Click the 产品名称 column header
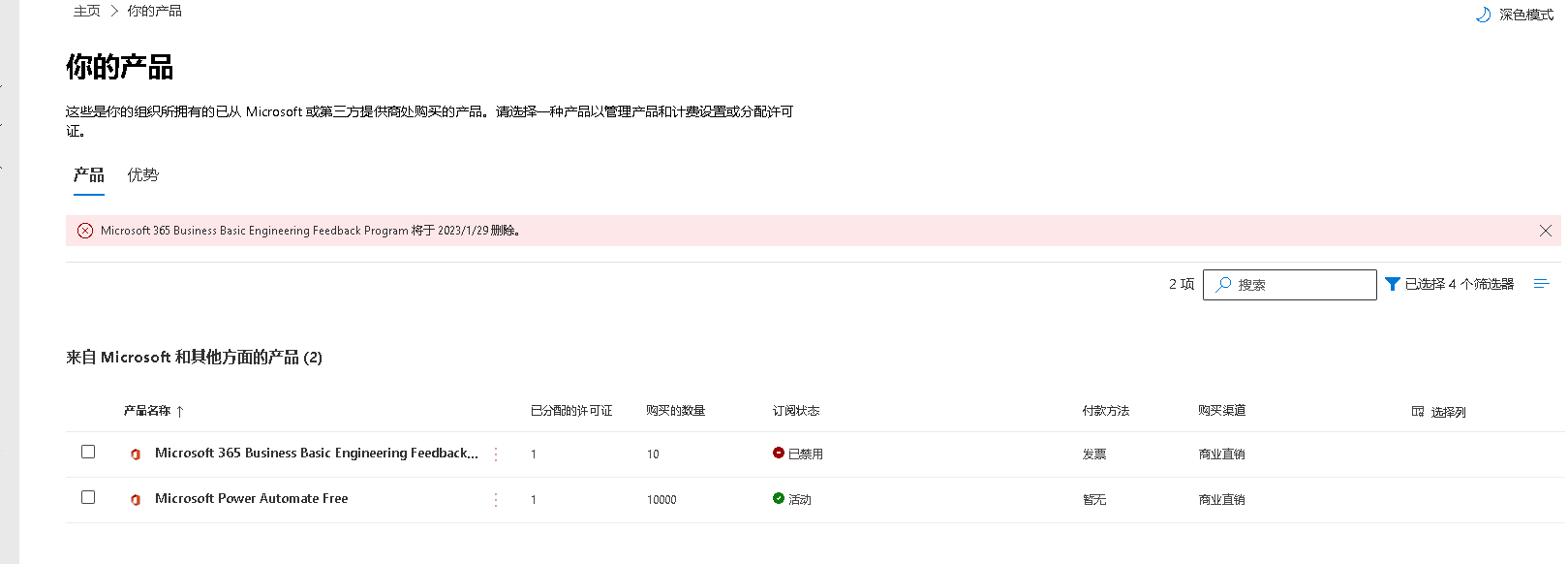 [x=147, y=411]
